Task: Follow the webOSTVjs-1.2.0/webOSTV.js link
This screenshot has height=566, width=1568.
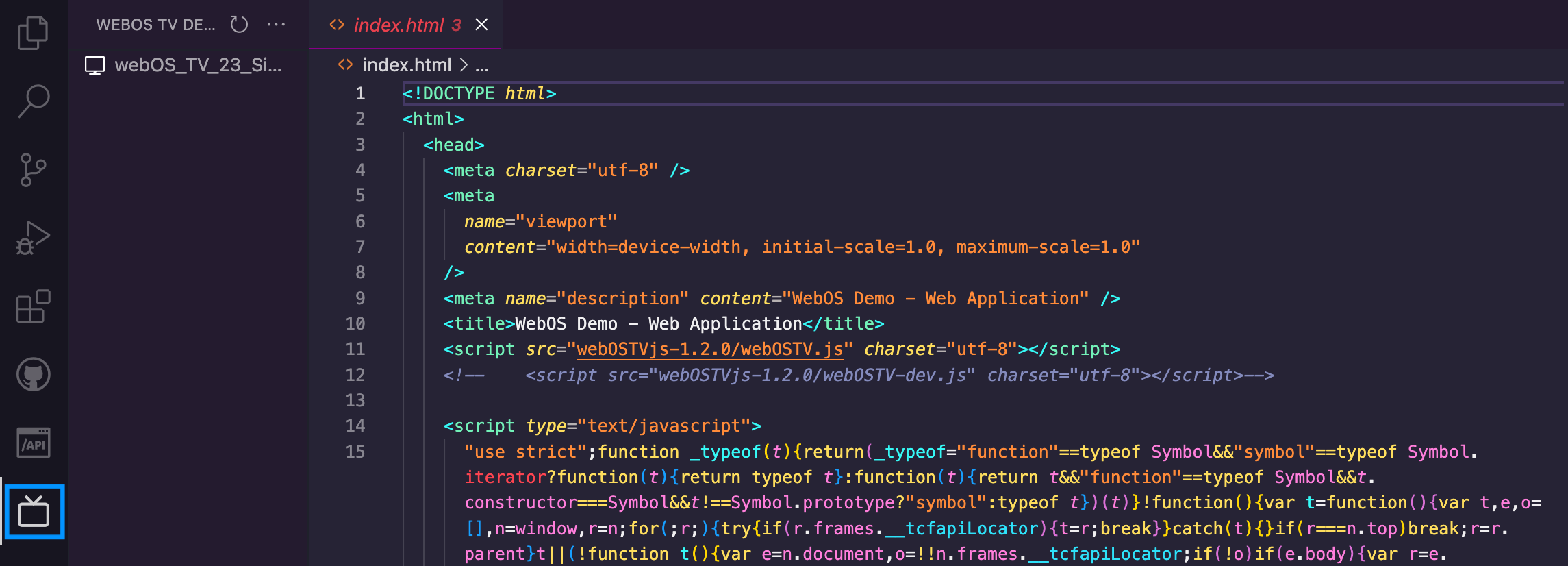Action: tap(709, 349)
